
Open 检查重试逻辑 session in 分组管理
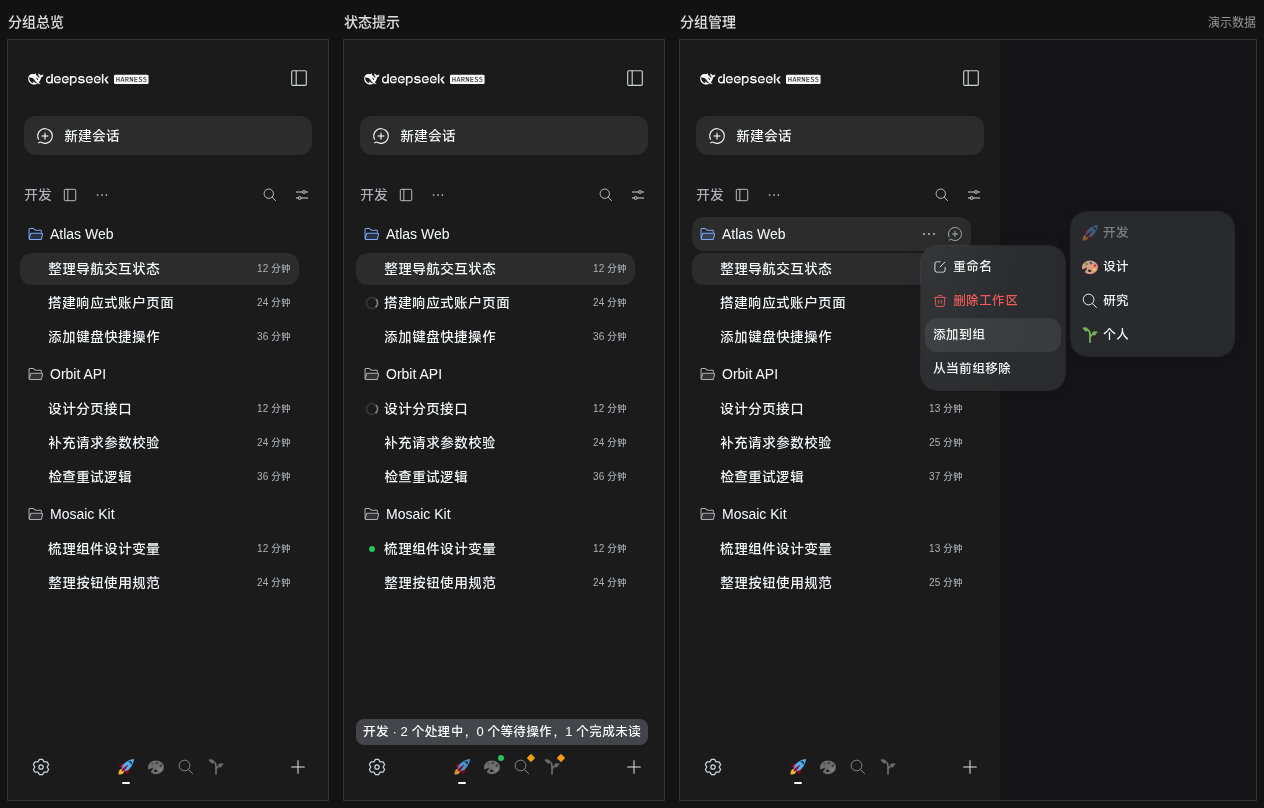click(x=831, y=477)
